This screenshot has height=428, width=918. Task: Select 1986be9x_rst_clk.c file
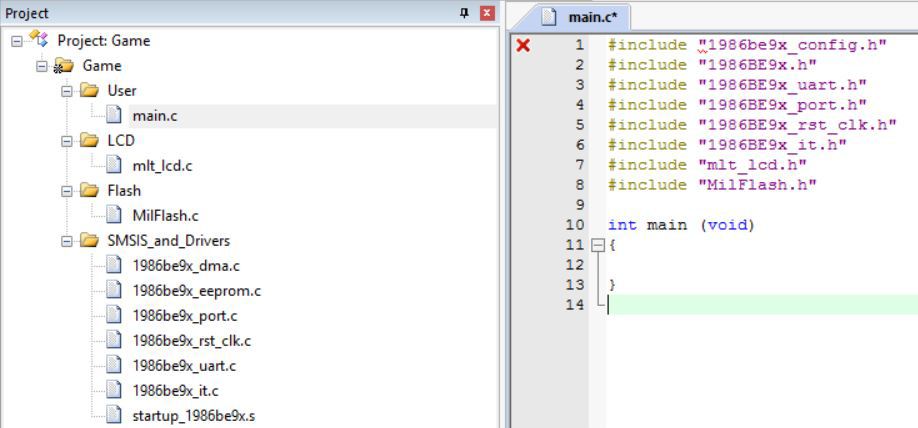click(191, 341)
